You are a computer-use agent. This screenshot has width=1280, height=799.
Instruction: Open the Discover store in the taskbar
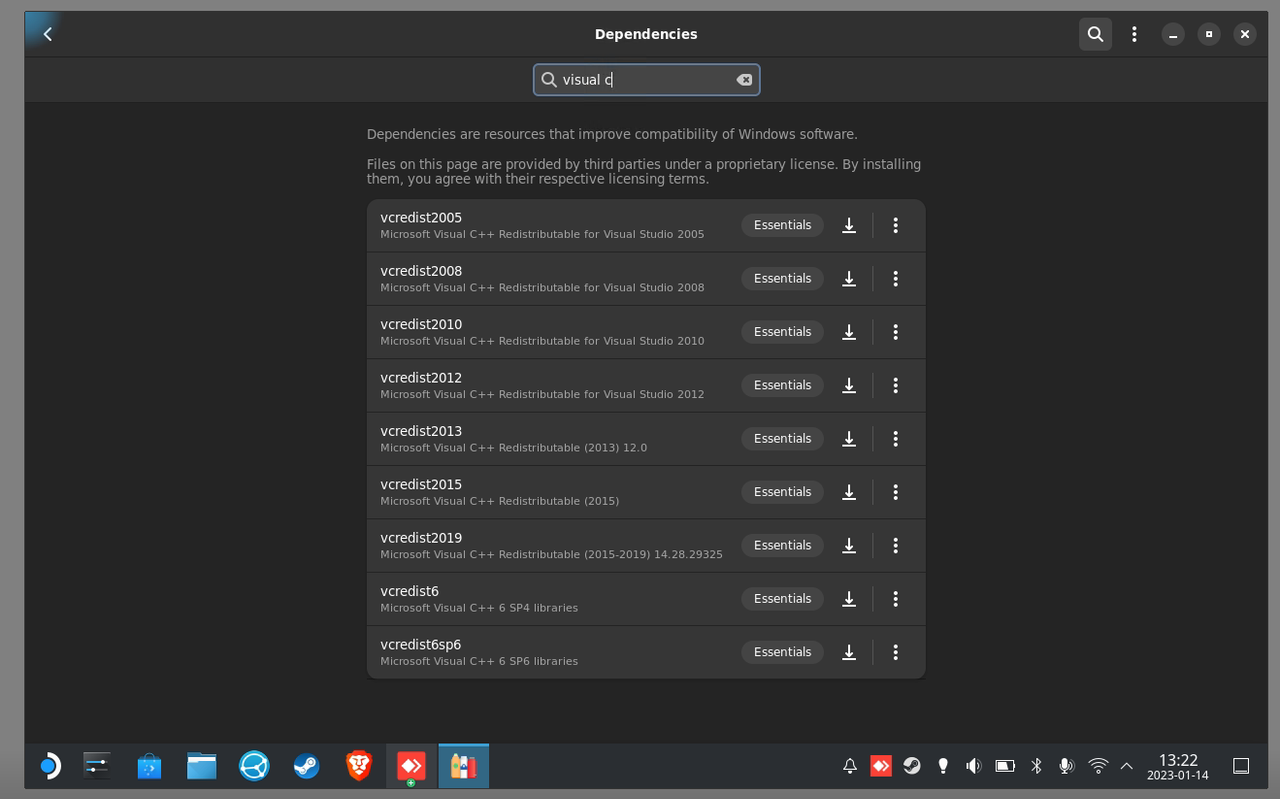coord(149,766)
